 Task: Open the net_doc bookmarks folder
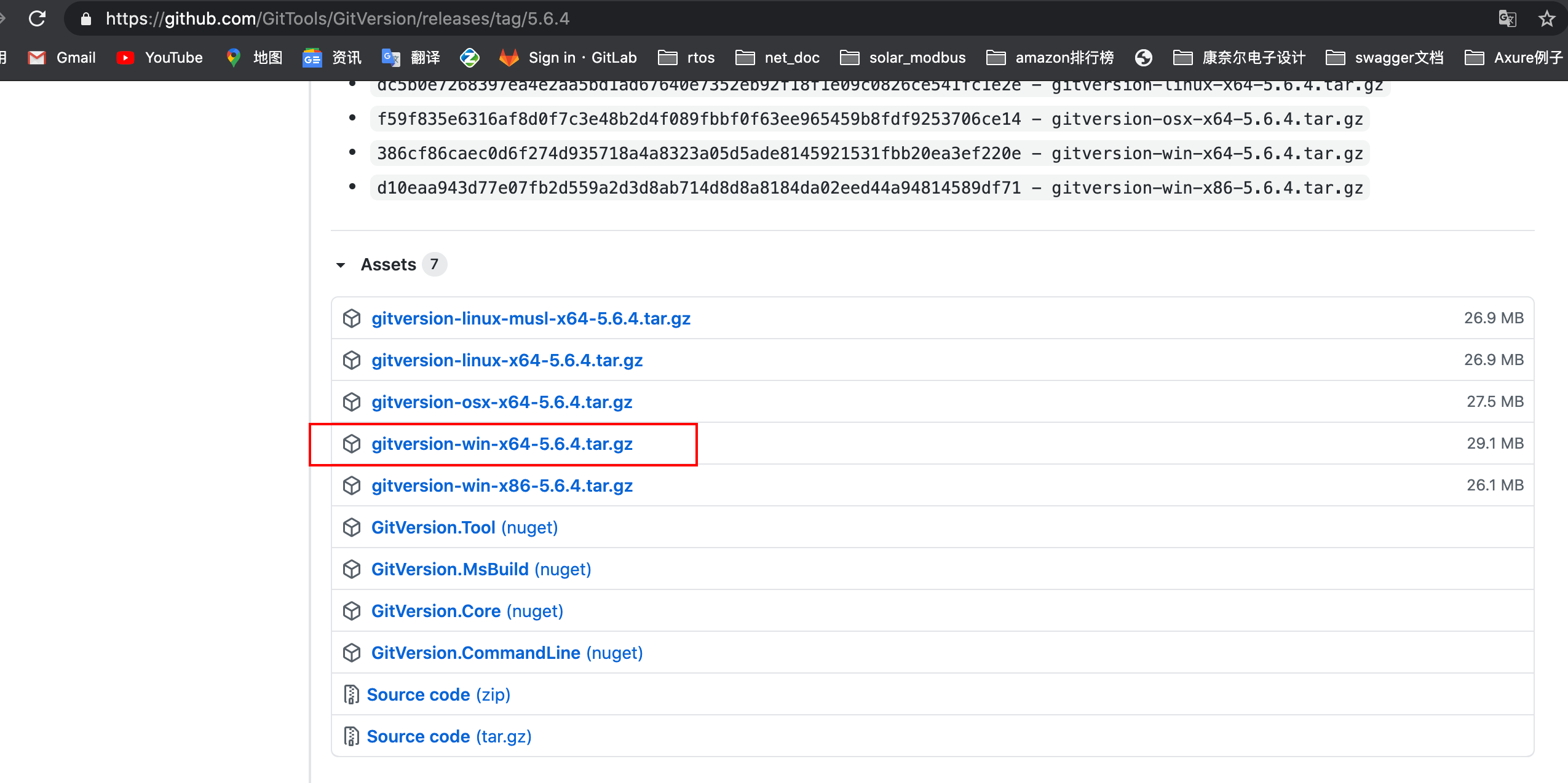777,58
